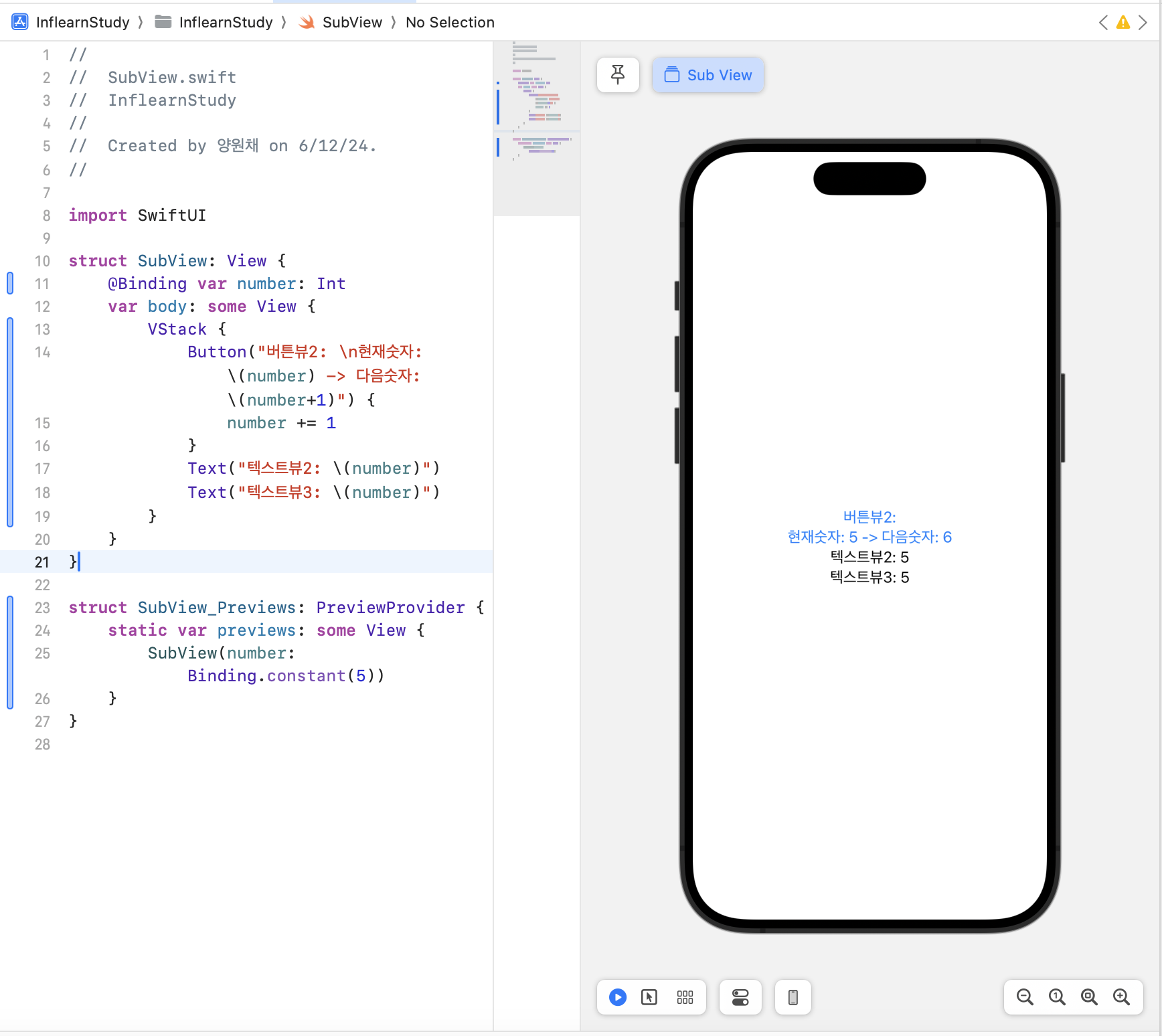Tap the 버튼뷰2 button in phone preview

(x=869, y=527)
